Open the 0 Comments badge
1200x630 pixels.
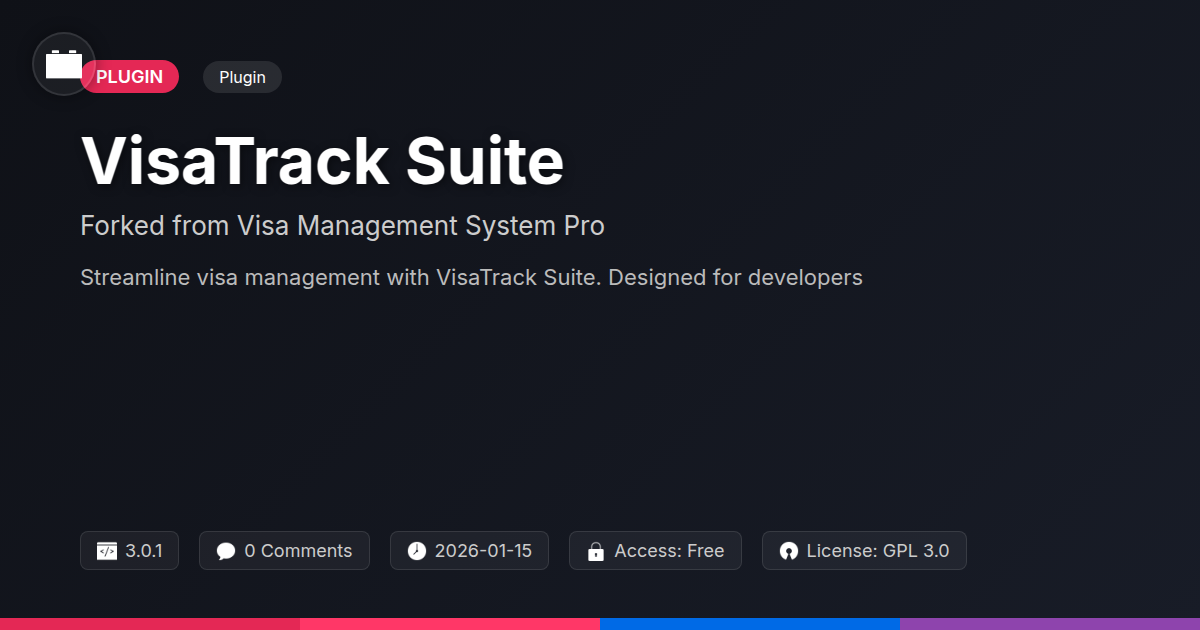coord(284,551)
